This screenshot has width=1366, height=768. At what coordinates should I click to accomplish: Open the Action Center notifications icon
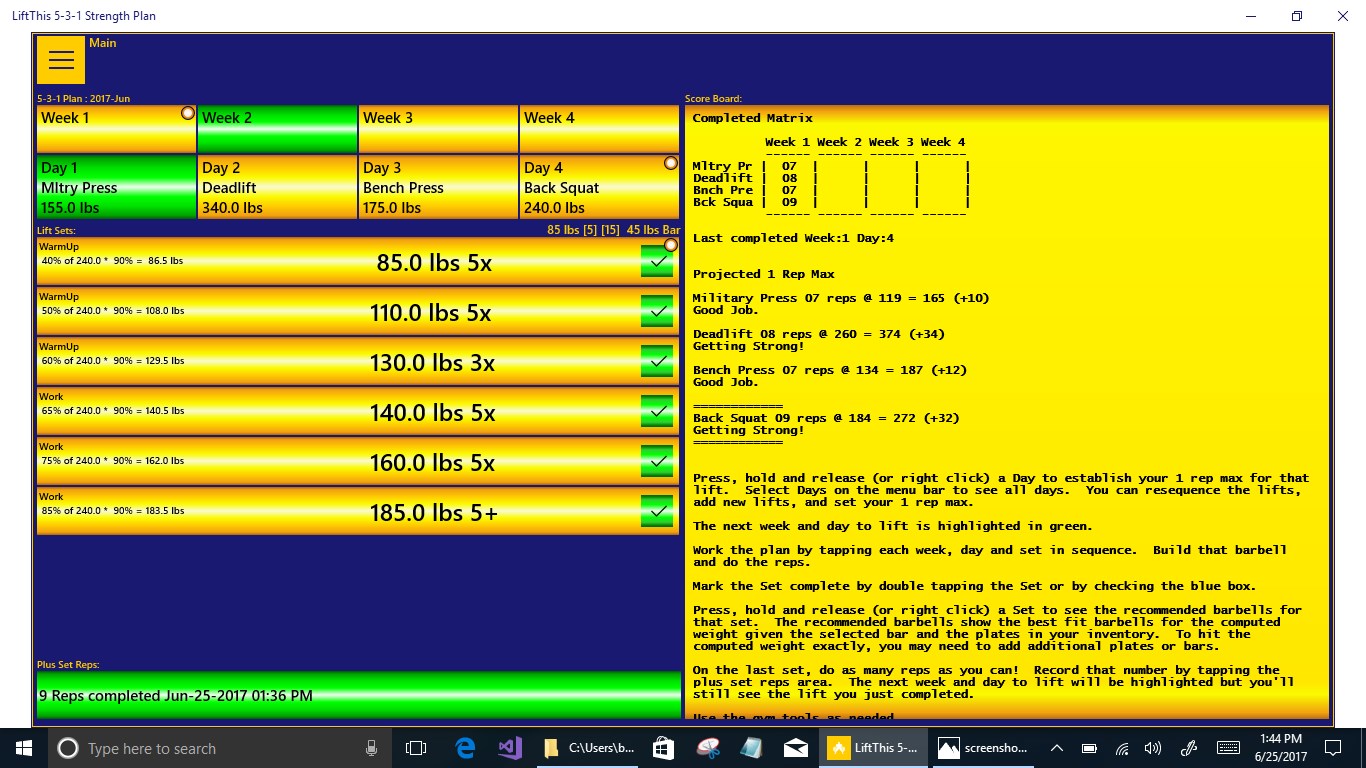[x=1332, y=748]
